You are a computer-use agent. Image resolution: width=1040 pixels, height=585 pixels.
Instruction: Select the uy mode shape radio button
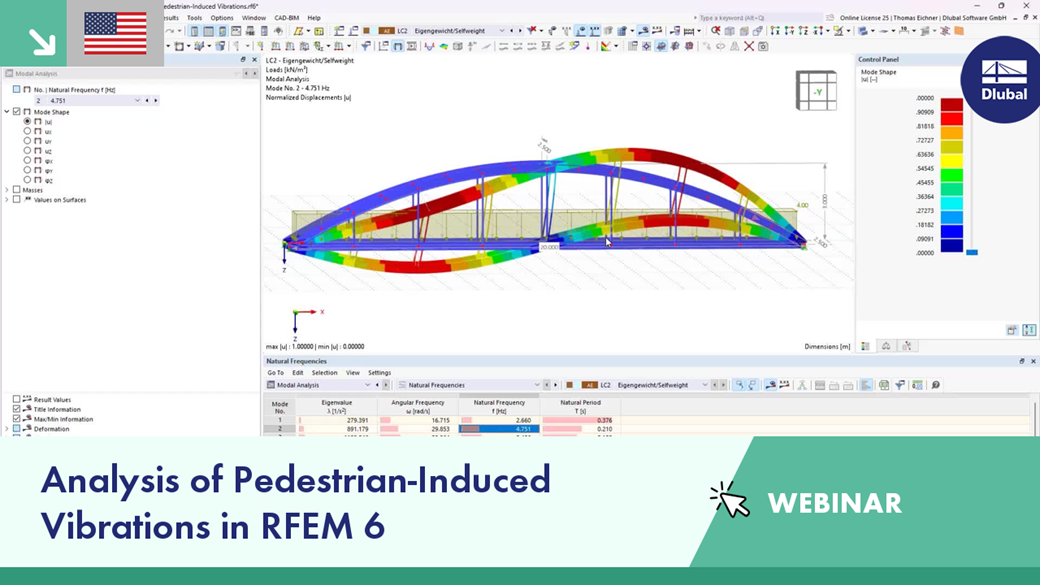27,141
